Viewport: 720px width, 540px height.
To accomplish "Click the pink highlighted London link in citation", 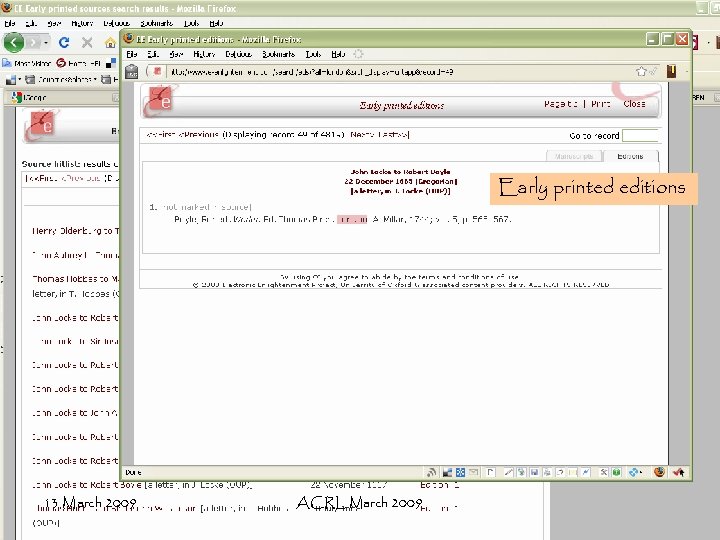I will [352, 219].
